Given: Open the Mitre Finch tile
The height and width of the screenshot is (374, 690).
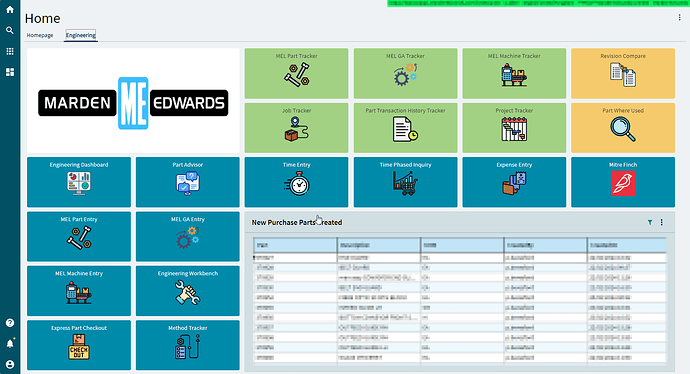Looking at the screenshot, I should pos(623,182).
